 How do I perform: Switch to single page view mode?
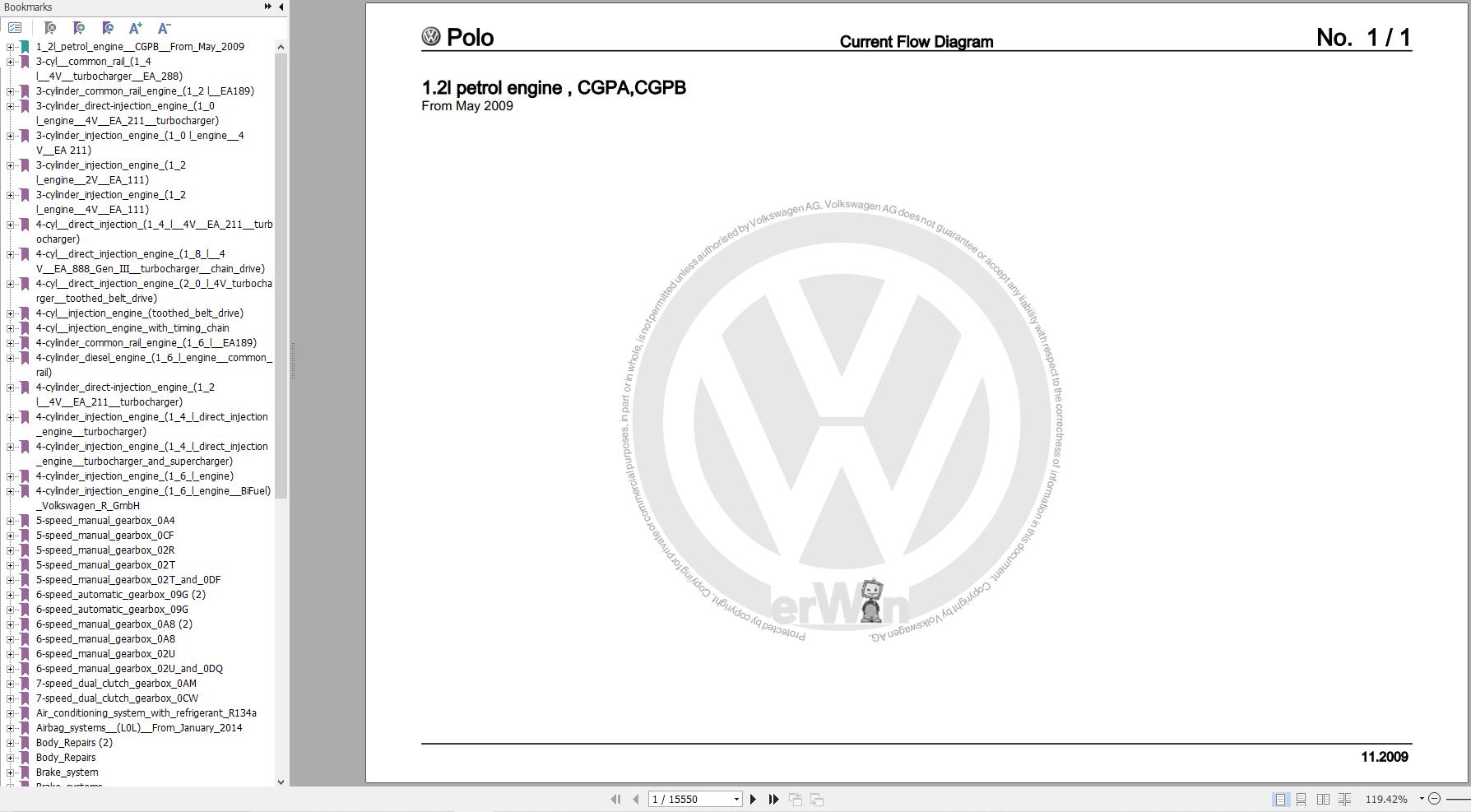point(1280,799)
